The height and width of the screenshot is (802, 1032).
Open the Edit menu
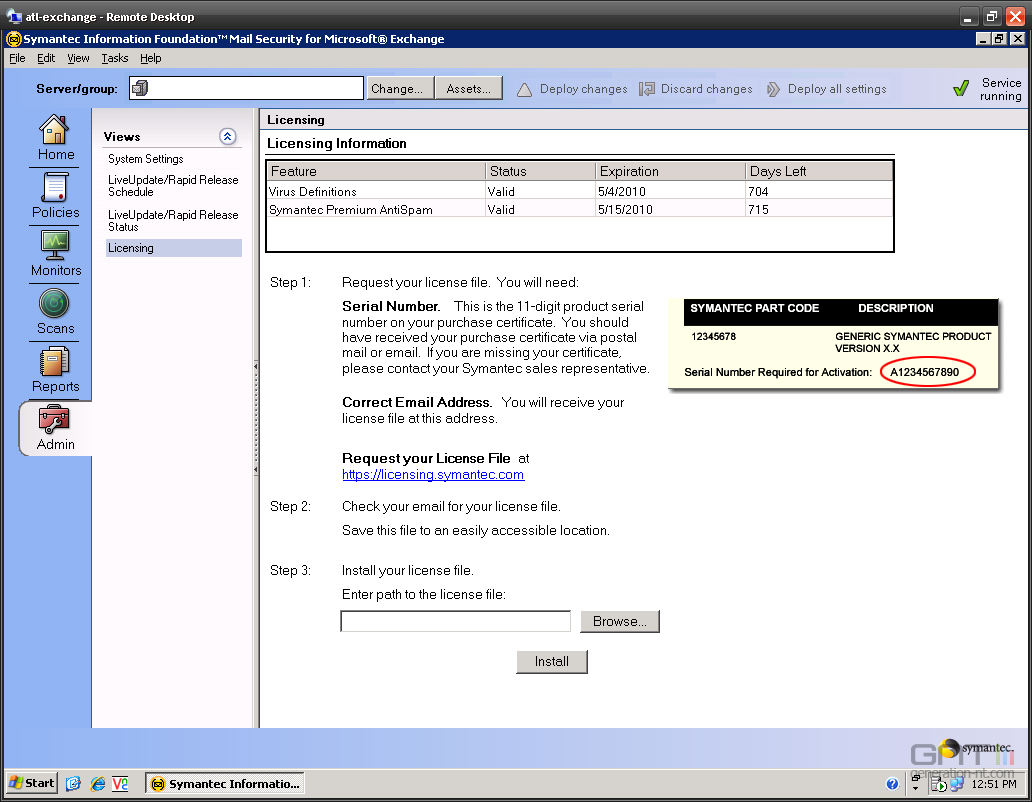[45, 58]
